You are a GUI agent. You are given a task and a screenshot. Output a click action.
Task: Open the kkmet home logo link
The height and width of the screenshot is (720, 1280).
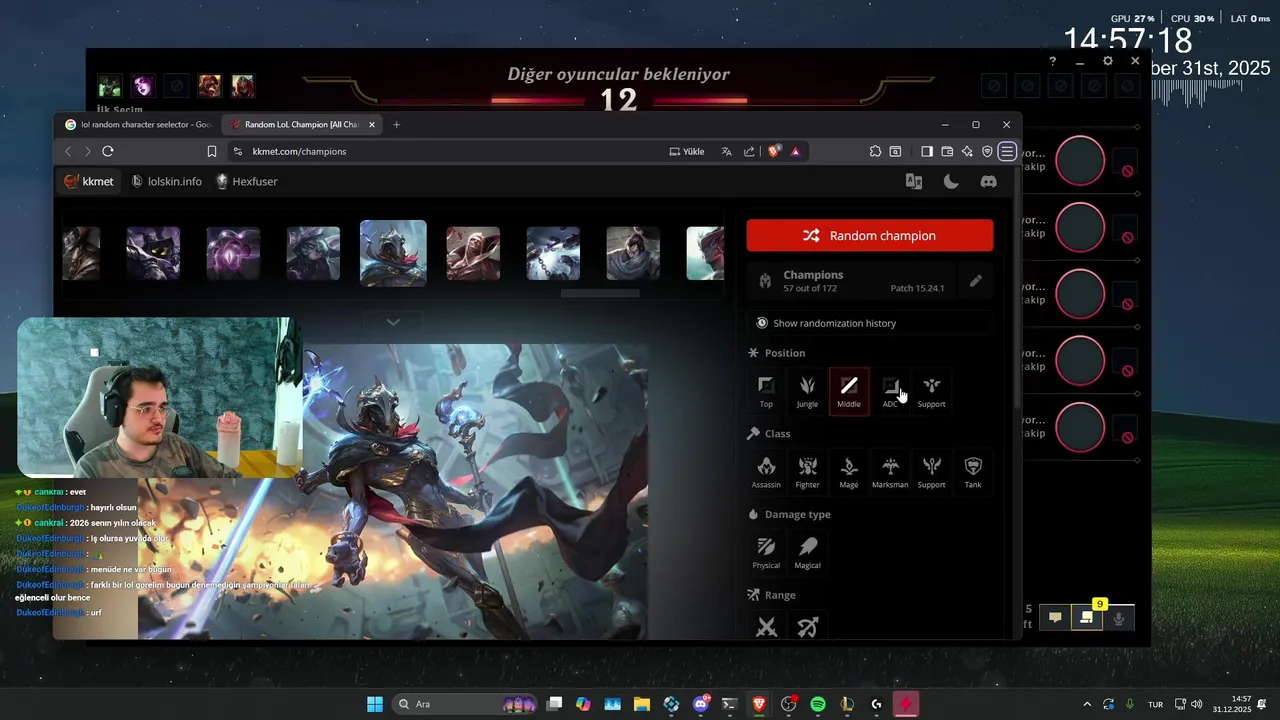click(89, 181)
